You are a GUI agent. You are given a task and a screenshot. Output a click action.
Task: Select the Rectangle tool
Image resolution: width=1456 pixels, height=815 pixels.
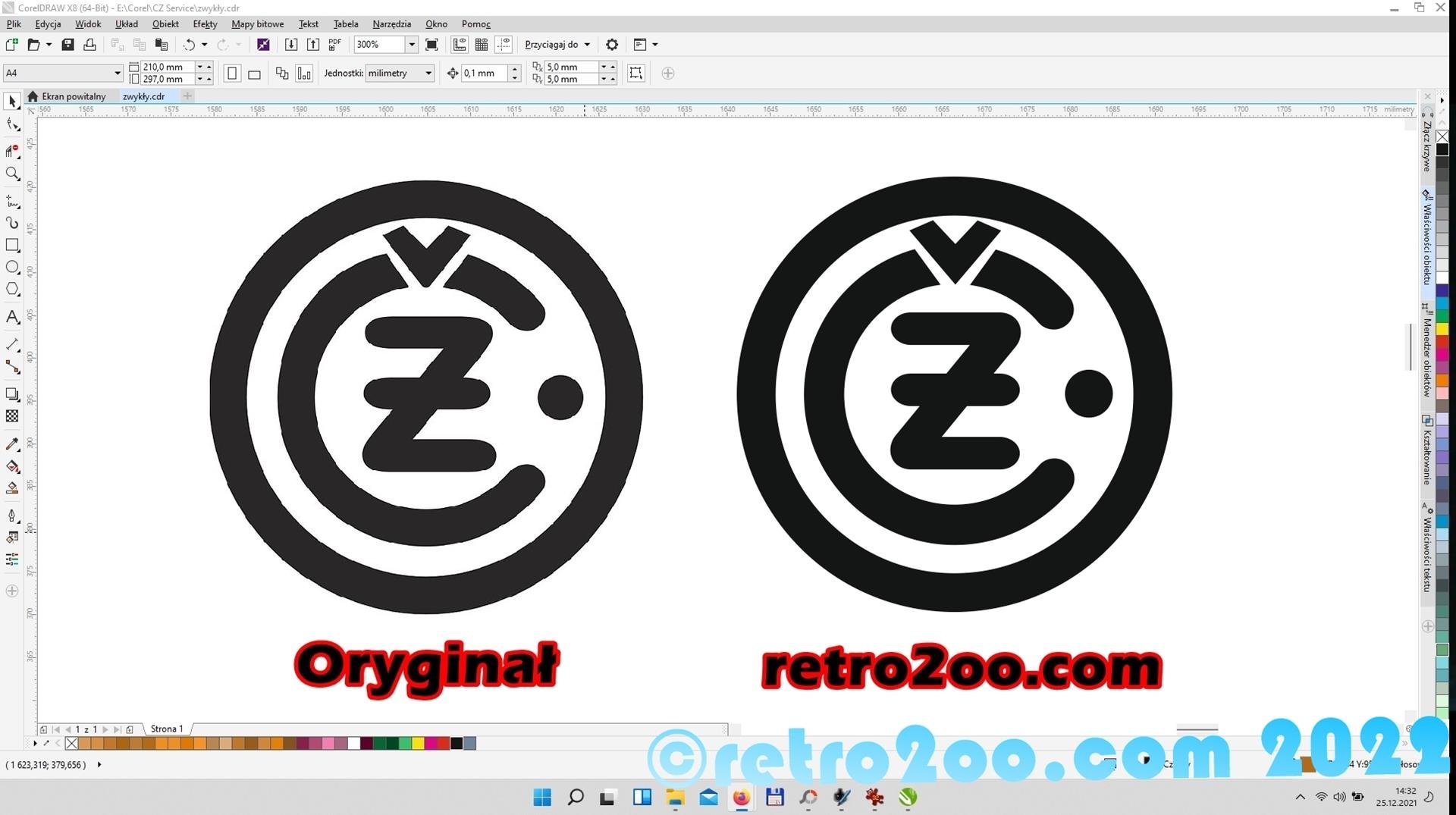click(12, 245)
